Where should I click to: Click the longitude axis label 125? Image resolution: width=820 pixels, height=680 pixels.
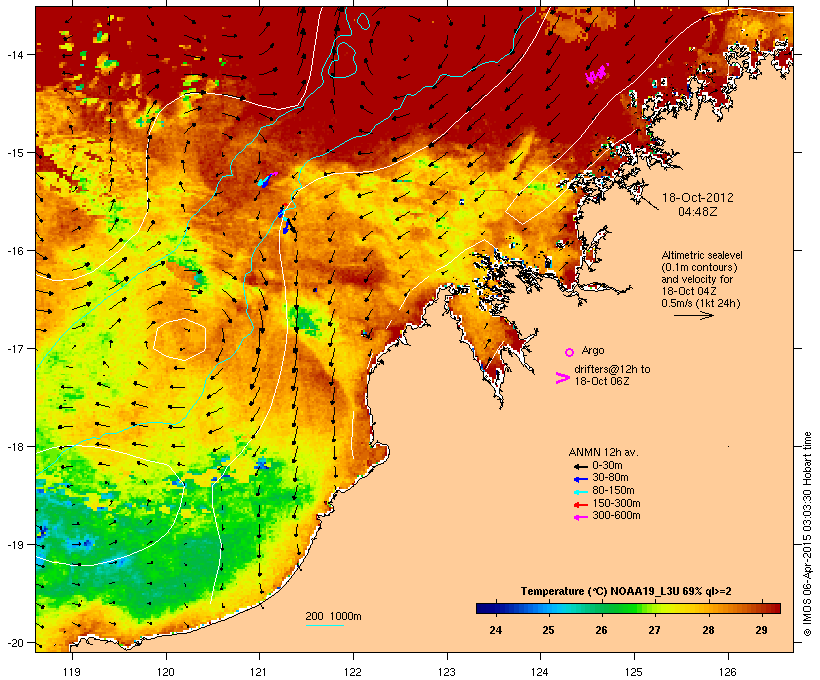(634, 672)
